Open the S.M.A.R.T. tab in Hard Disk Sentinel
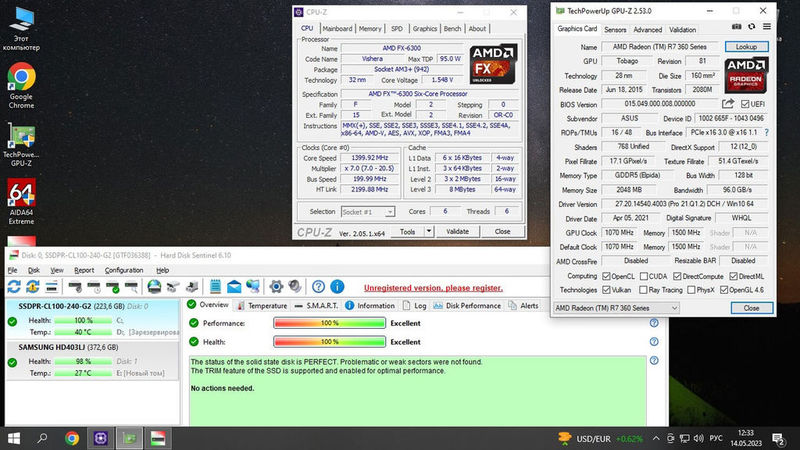The height and width of the screenshot is (450, 800). pyautogui.click(x=316, y=306)
